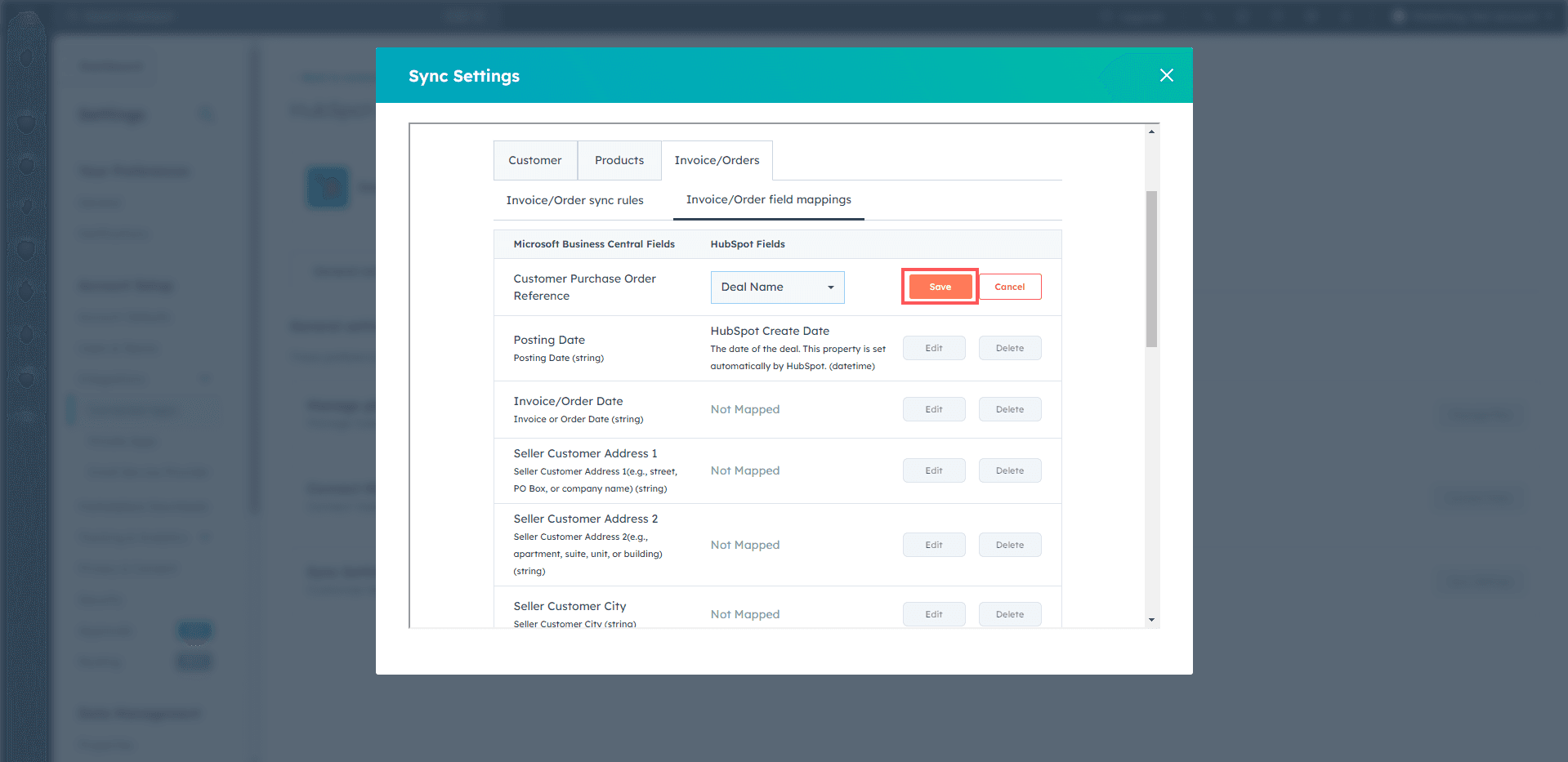Open Invoice/Order field mappings sub-tab

769,199
